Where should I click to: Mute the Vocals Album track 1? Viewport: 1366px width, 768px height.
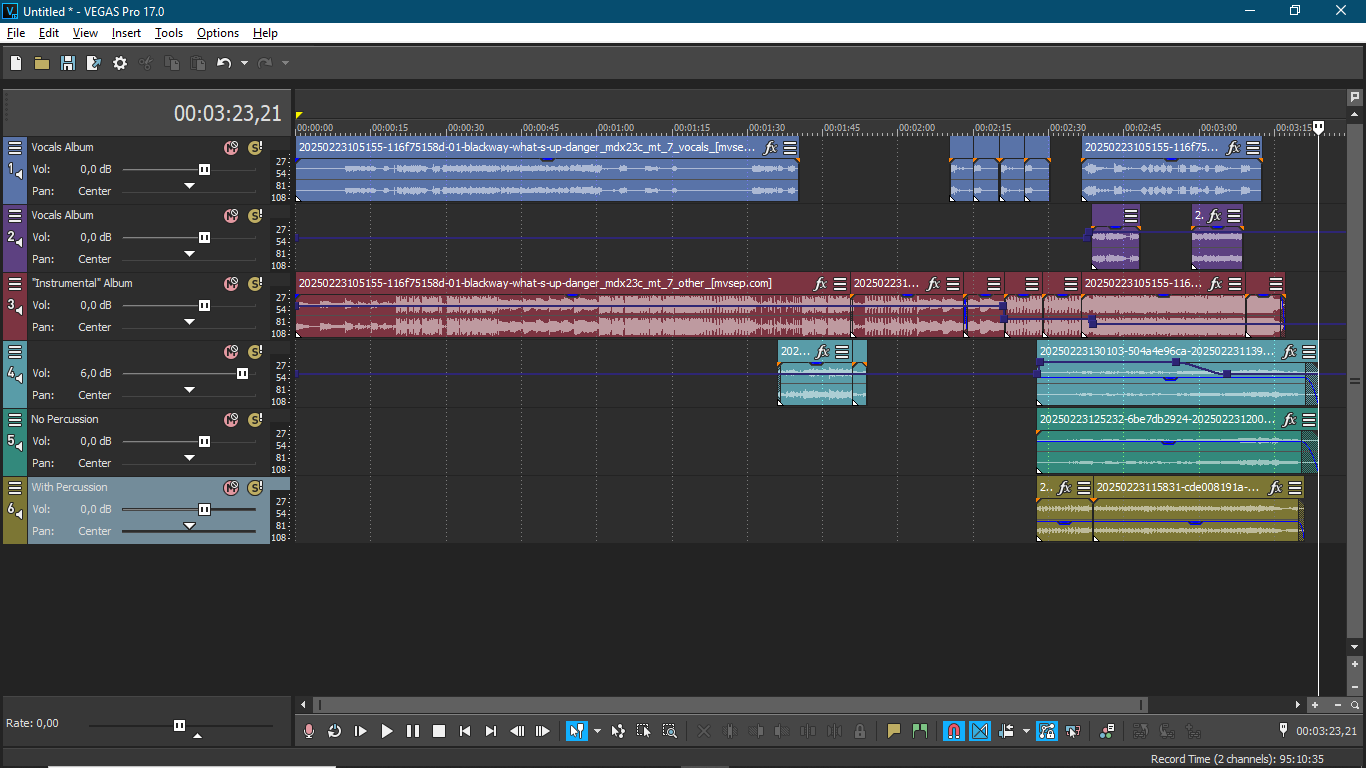231,147
